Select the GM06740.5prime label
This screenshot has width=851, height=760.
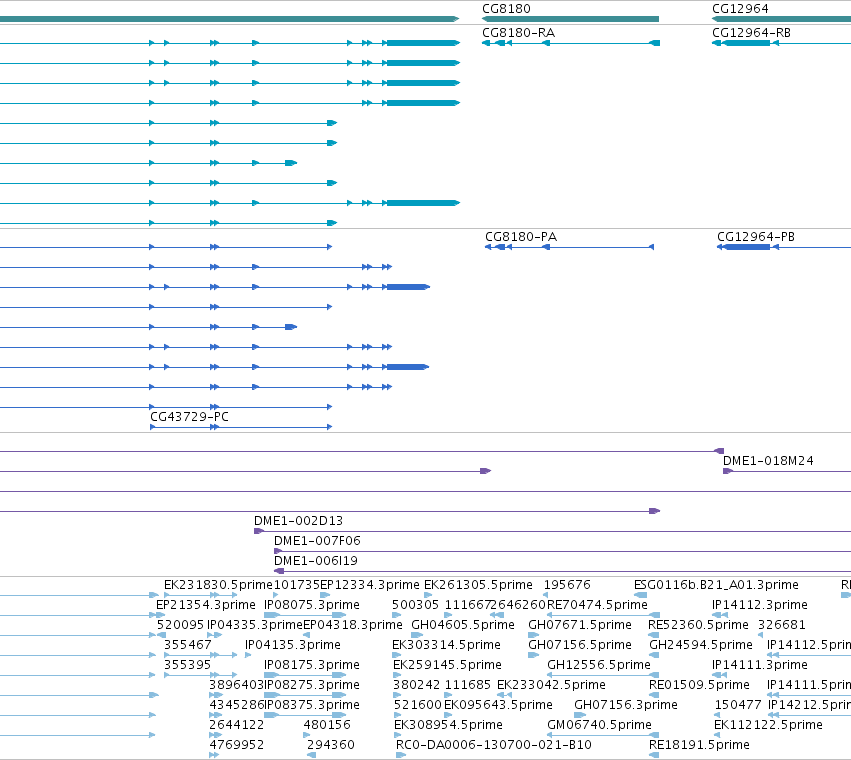599,725
